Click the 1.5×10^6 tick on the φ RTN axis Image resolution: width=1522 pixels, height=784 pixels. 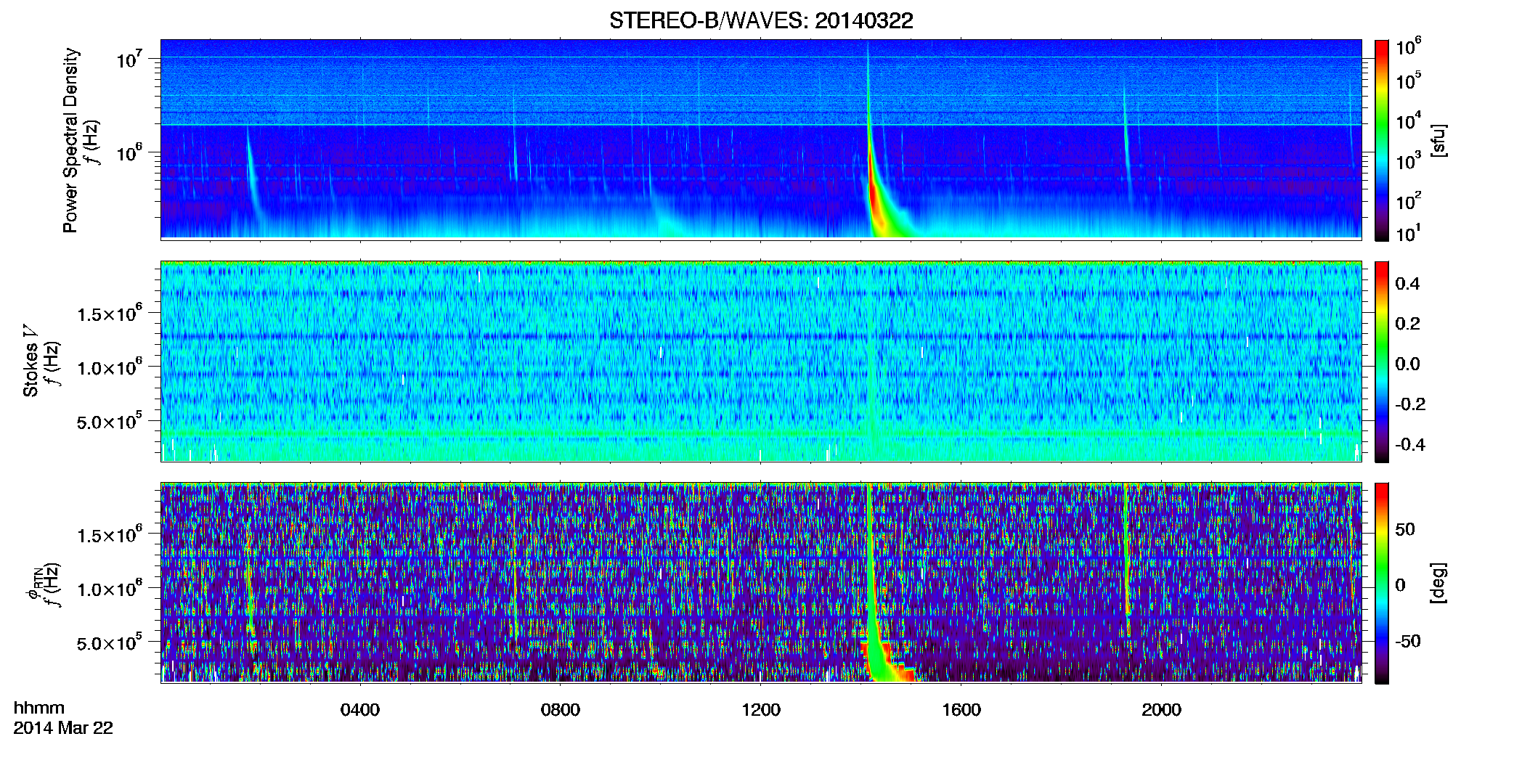click(110, 535)
